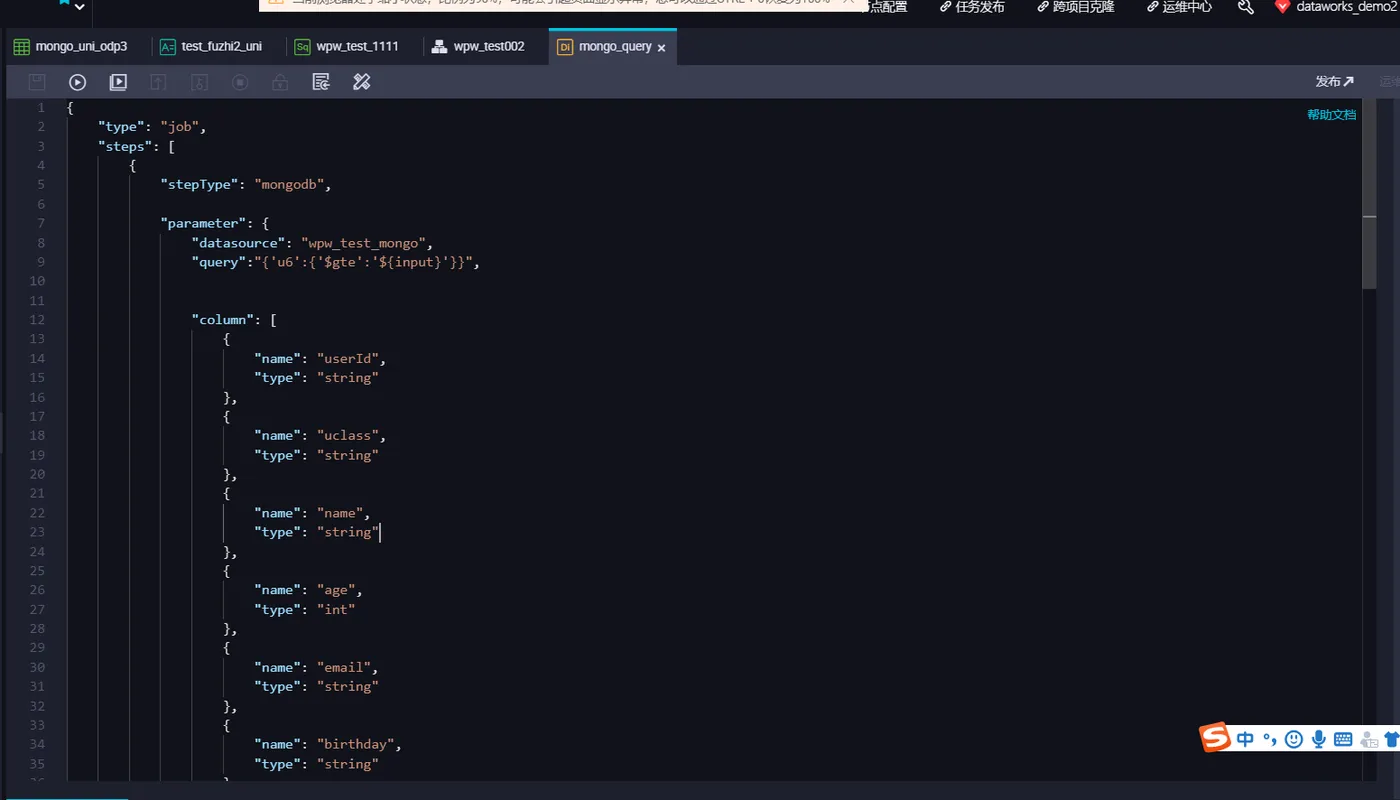This screenshot has height=800, width=1400.
Task: Open the dataworks_demo2 workspace menu
Action: 1336,7
